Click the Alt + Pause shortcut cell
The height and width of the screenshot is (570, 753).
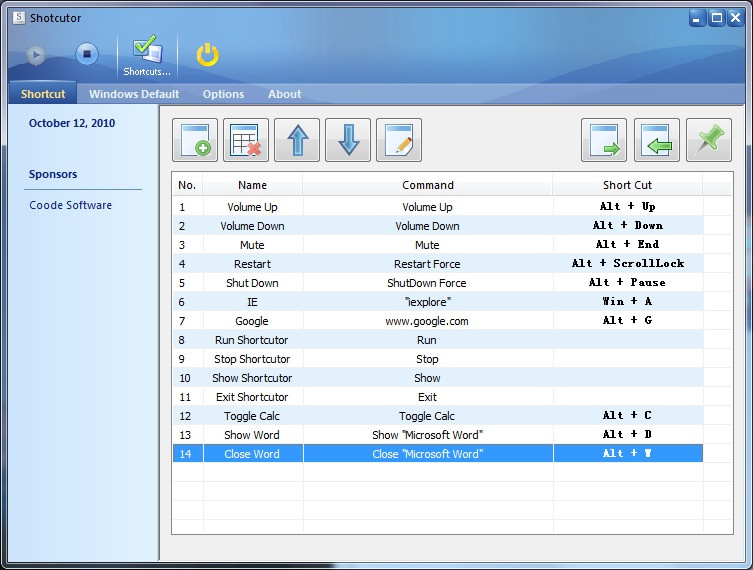point(628,283)
